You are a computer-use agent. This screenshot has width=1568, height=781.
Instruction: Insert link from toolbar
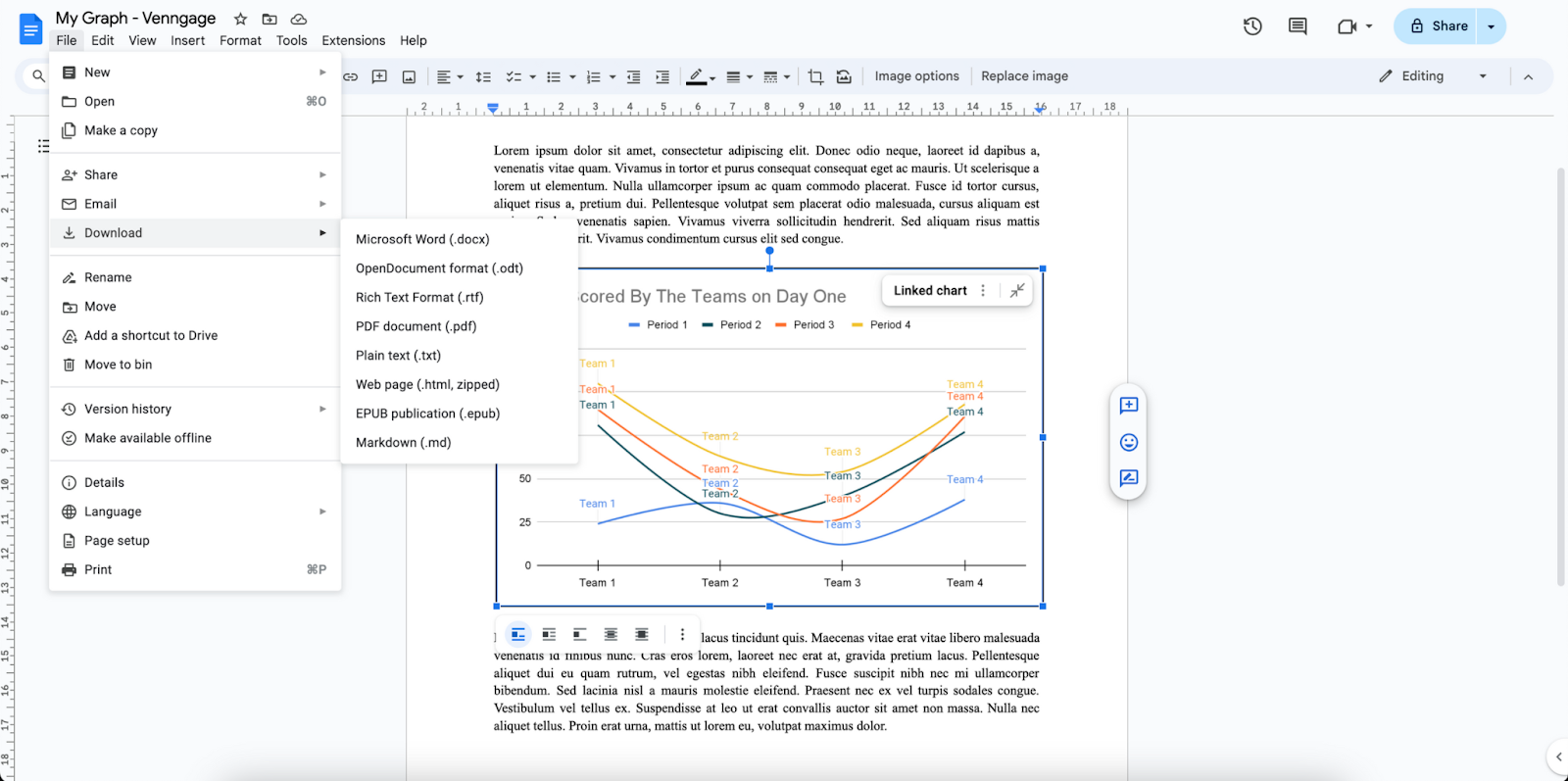(x=350, y=76)
